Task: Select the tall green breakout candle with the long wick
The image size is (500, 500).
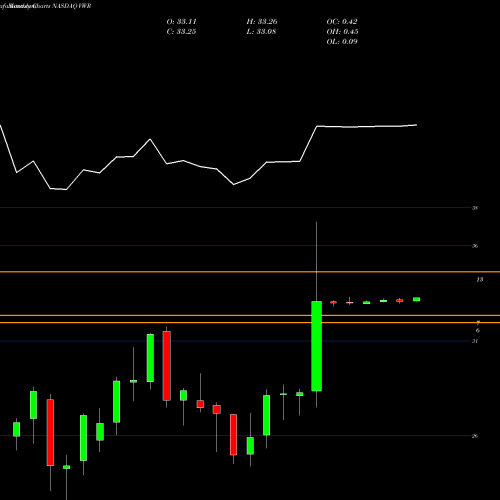Action: pos(316,346)
